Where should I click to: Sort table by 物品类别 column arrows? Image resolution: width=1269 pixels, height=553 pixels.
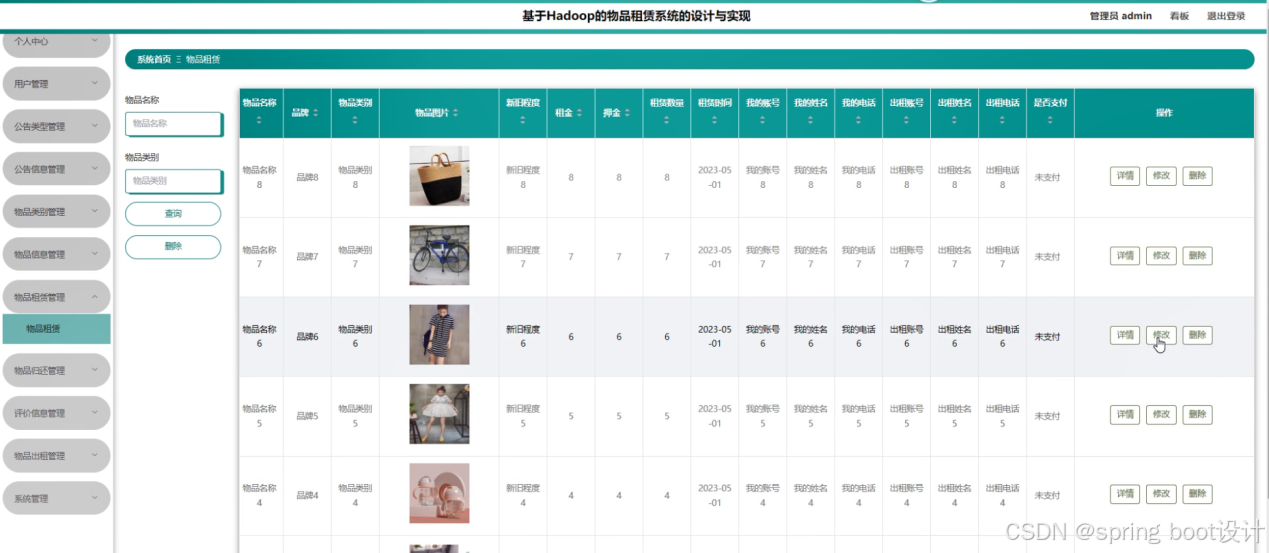pyautogui.click(x=355, y=120)
